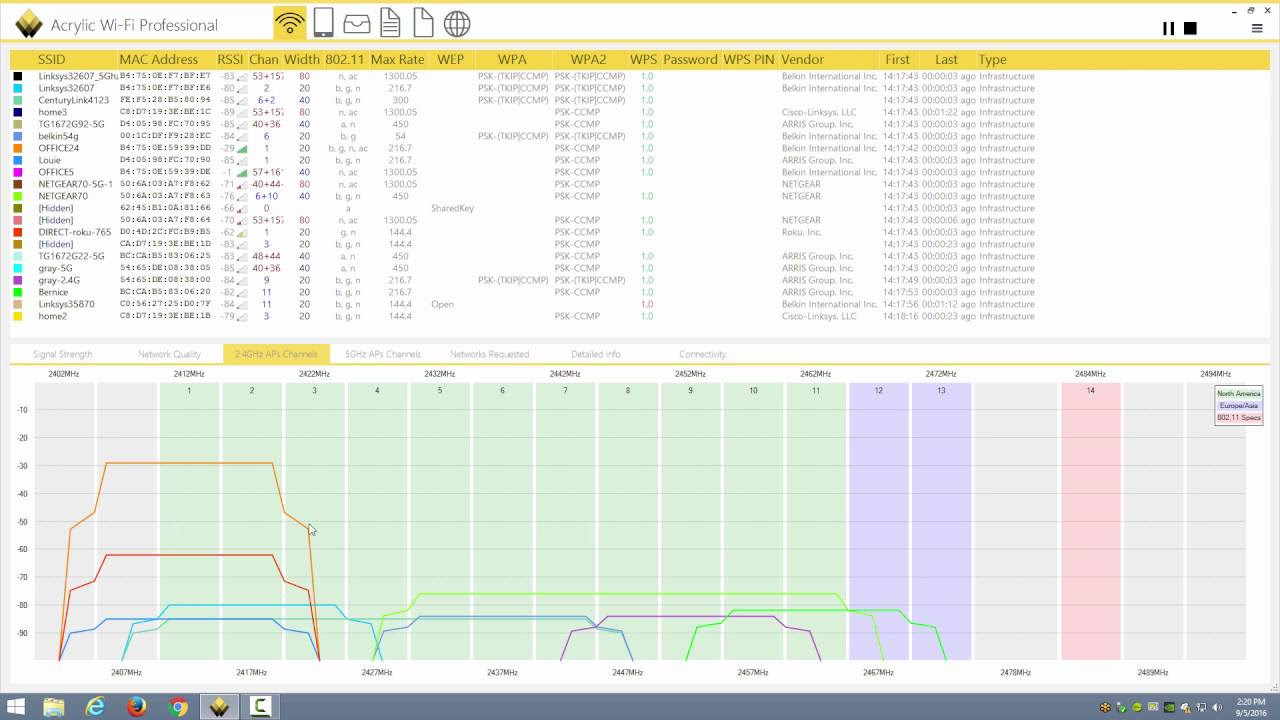This screenshot has width=1280, height=720.
Task: Open the stations device (phone) view icon
Action: pos(323,23)
